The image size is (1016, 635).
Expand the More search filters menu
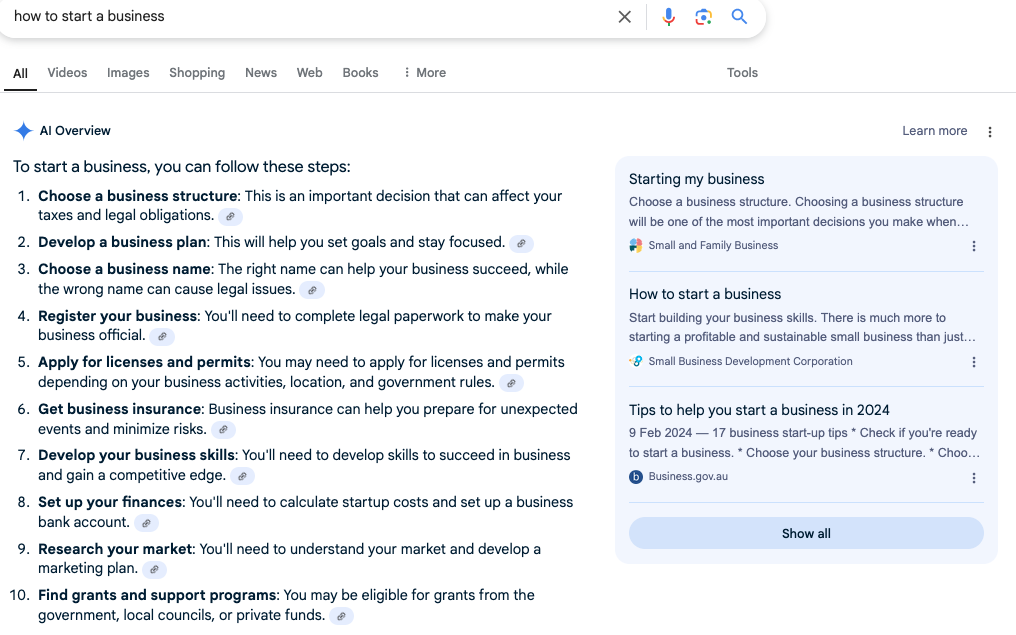pyautogui.click(x=424, y=73)
